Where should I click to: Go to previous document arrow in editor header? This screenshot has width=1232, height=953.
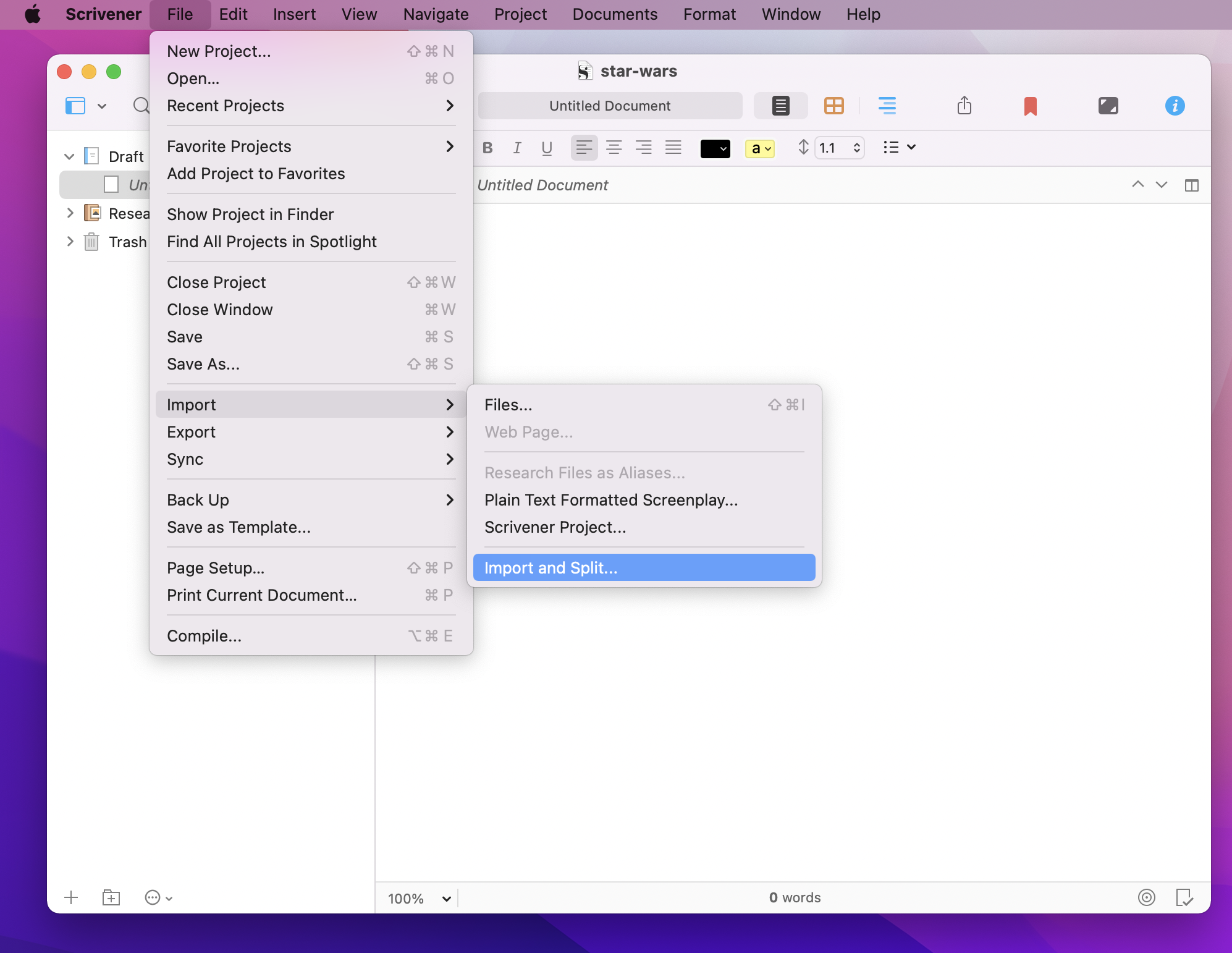pyautogui.click(x=1137, y=185)
